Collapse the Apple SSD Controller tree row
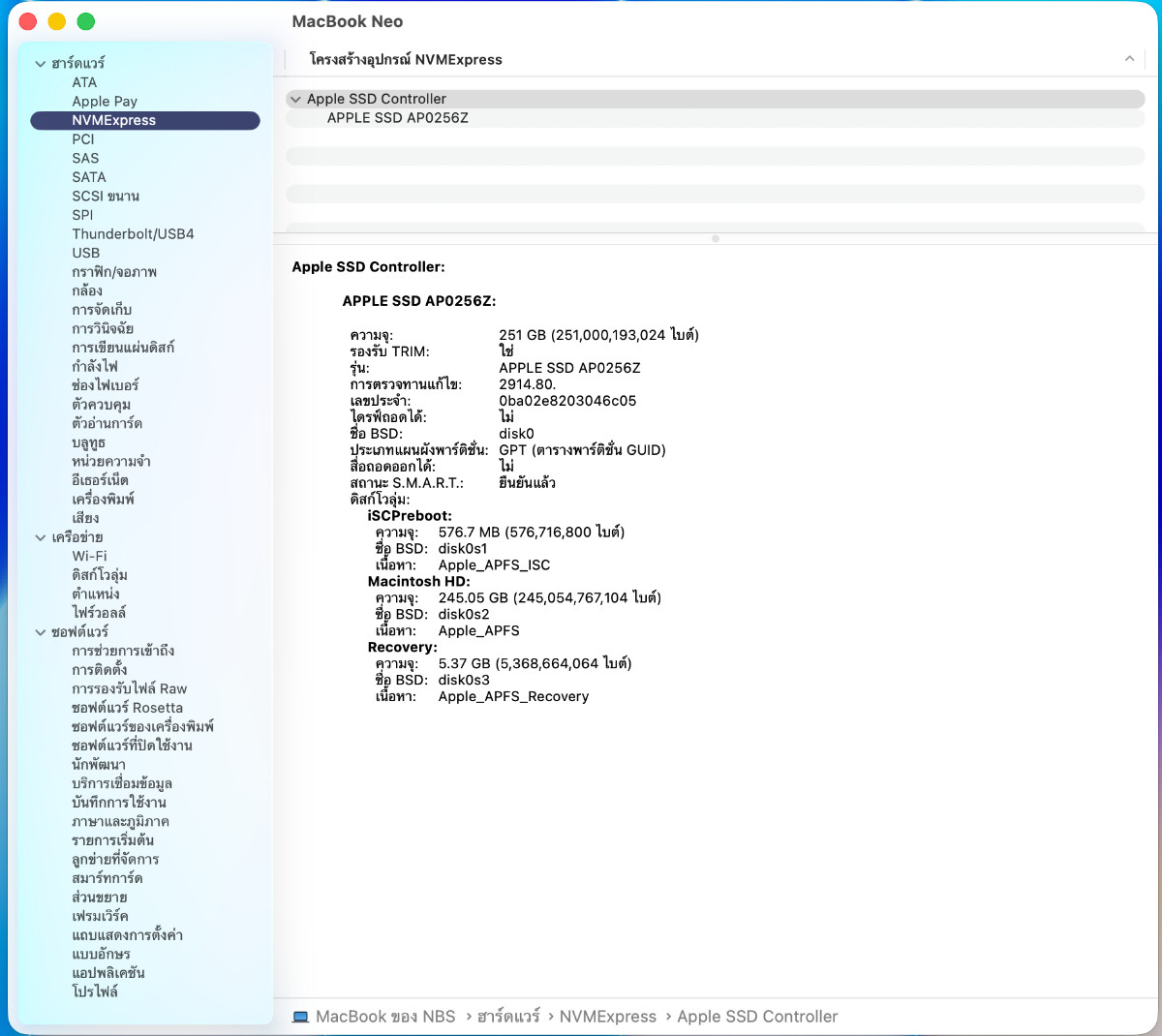Screen dimensions: 1162x1036 tap(295, 99)
